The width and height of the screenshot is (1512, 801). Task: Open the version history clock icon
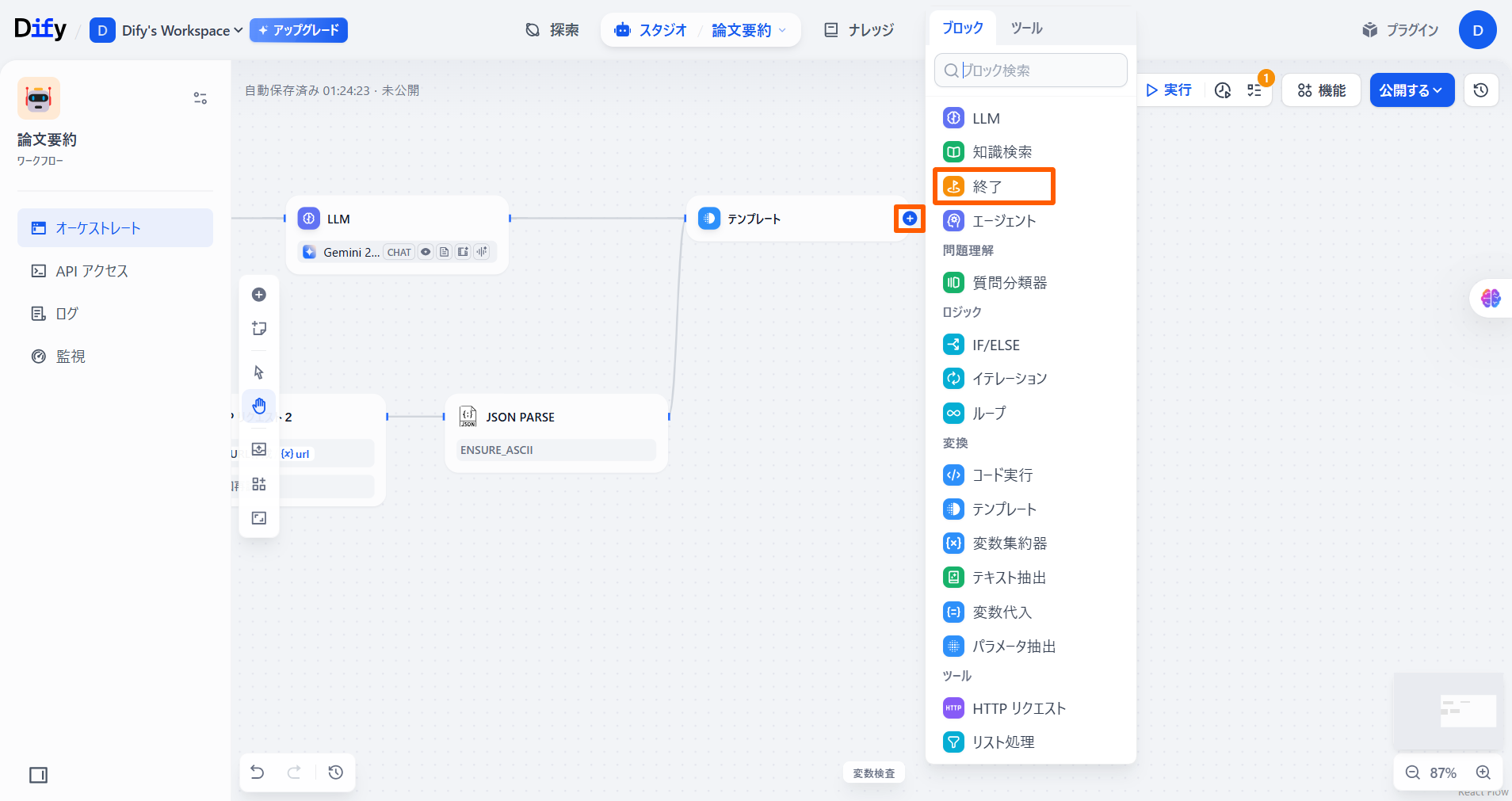1480,90
